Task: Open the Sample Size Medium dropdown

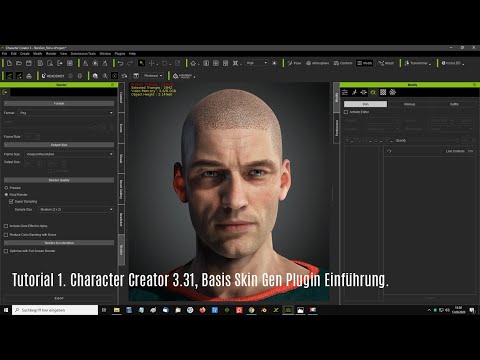Action: (x=76, y=209)
